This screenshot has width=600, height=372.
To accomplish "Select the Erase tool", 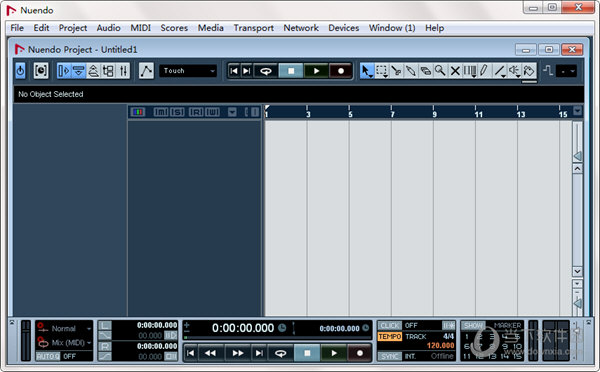I will pos(425,71).
